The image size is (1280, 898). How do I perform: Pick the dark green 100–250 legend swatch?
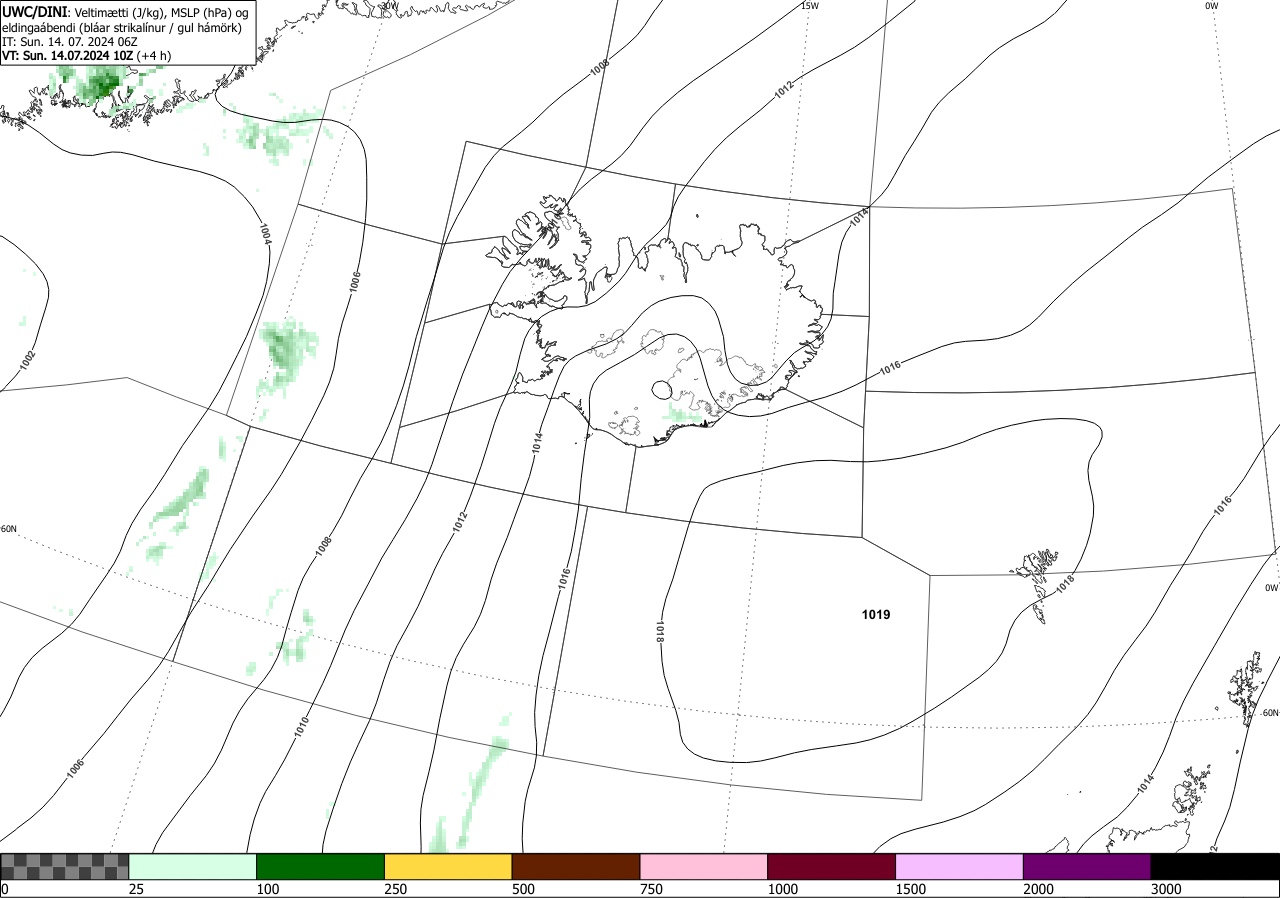[x=321, y=866]
